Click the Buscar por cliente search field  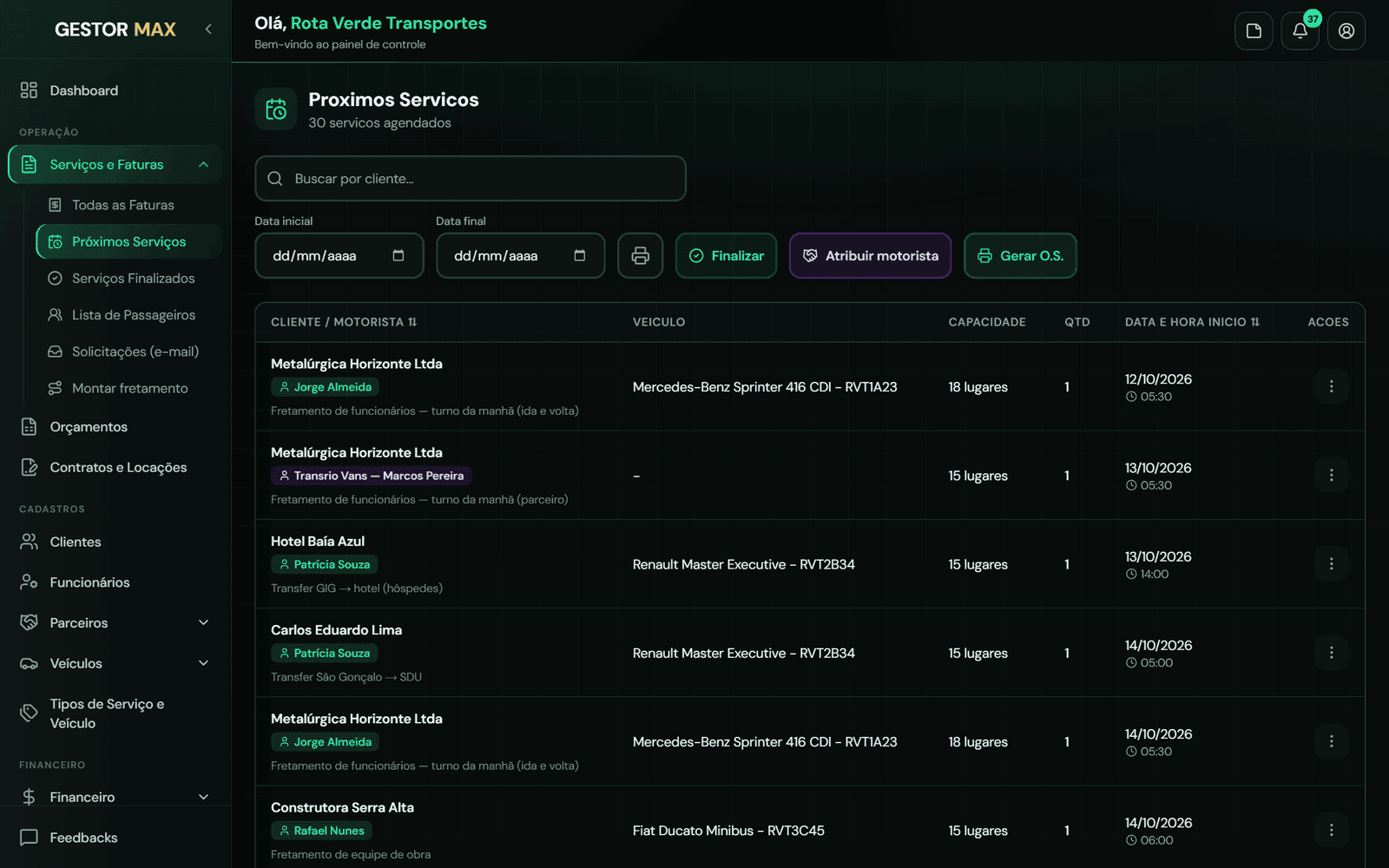[x=471, y=179]
